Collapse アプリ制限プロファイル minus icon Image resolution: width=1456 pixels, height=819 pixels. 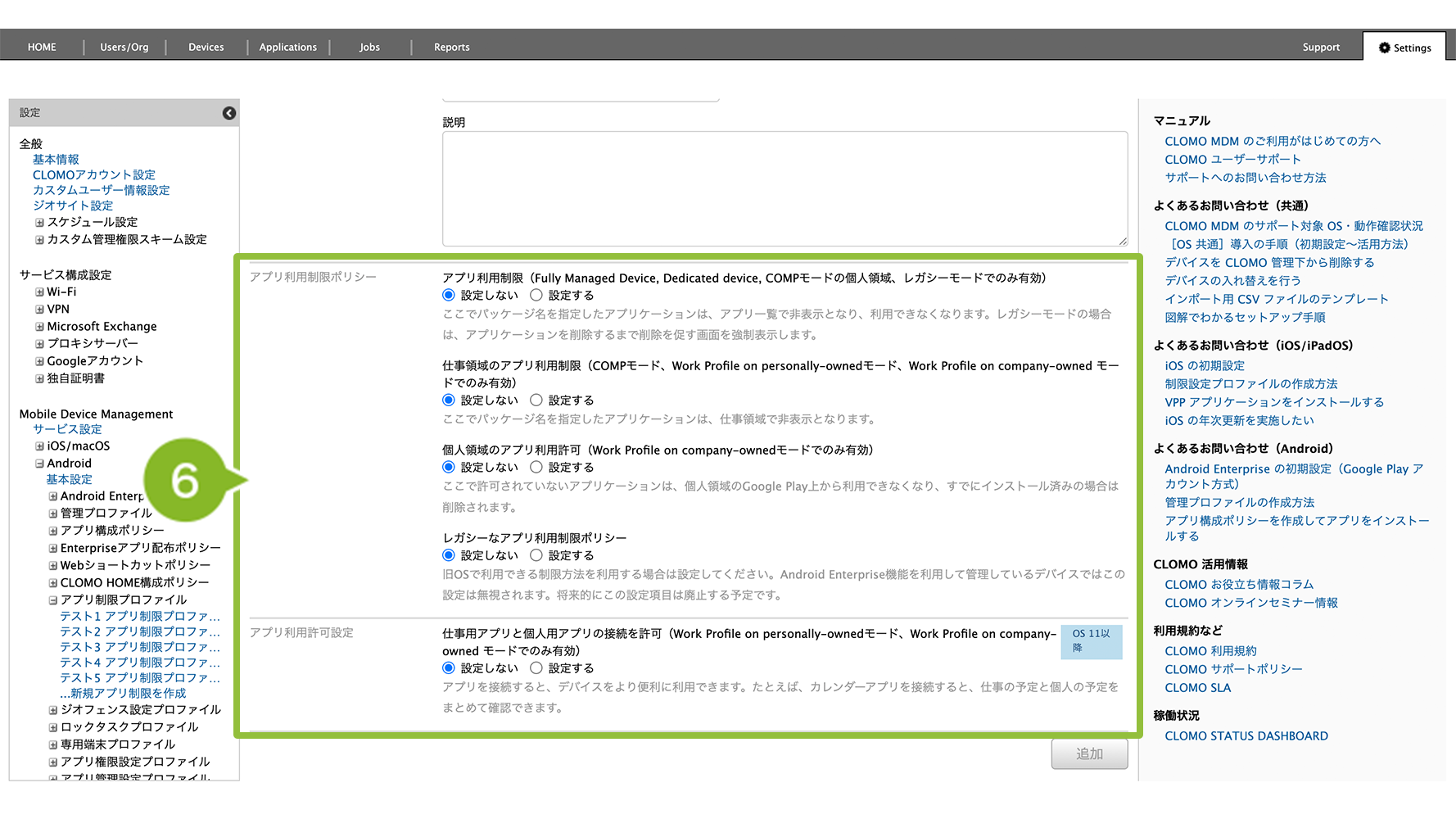(53, 600)
